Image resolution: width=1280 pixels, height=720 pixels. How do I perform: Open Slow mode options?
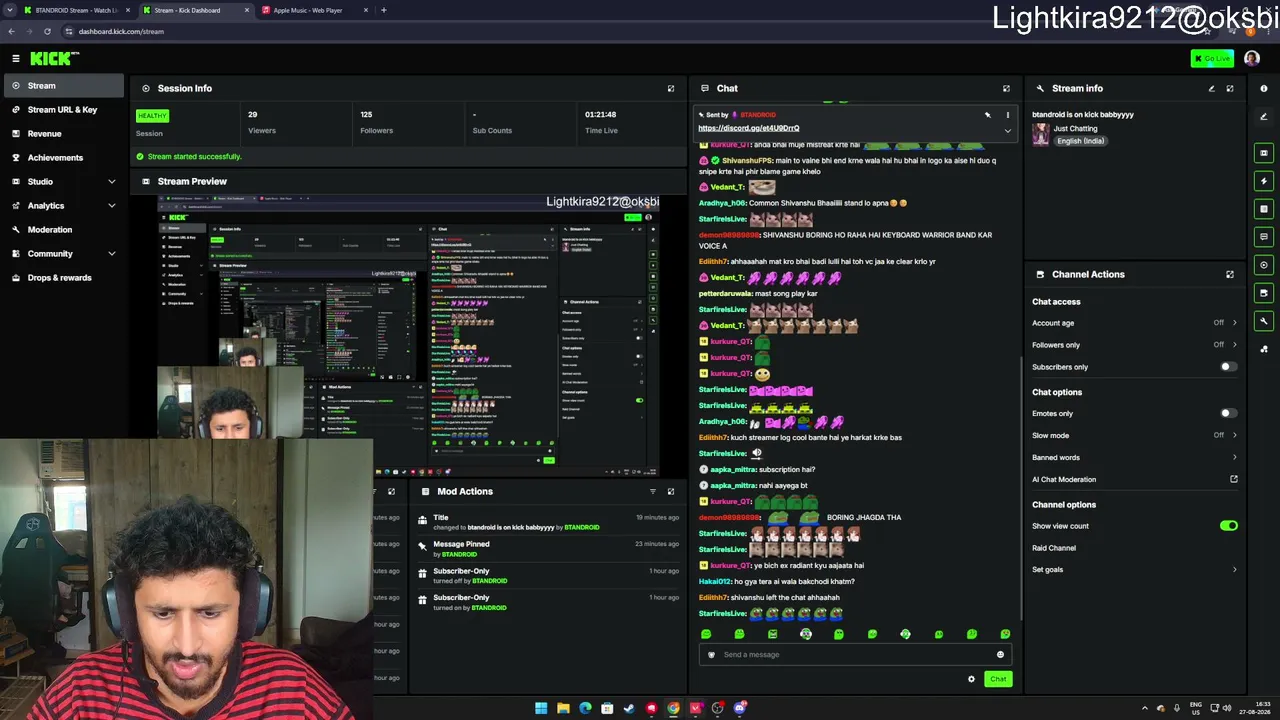1134,435
